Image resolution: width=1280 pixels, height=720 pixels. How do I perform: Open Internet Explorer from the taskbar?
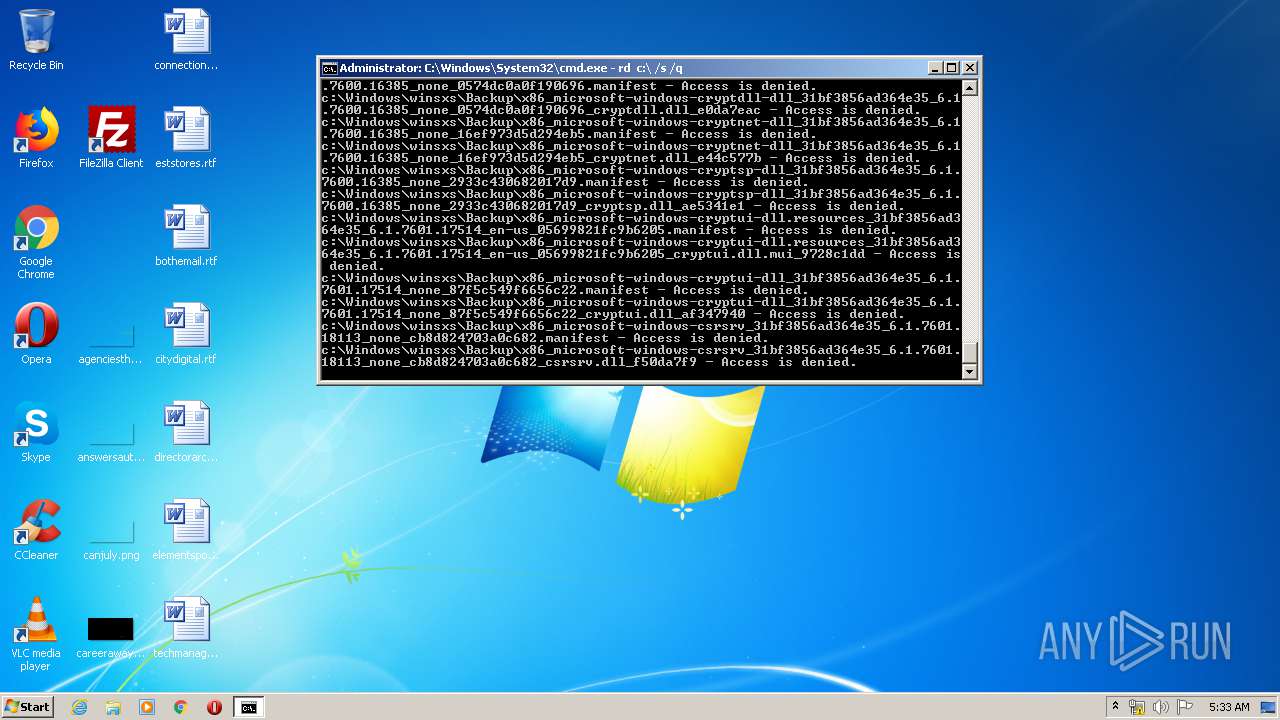79,707
